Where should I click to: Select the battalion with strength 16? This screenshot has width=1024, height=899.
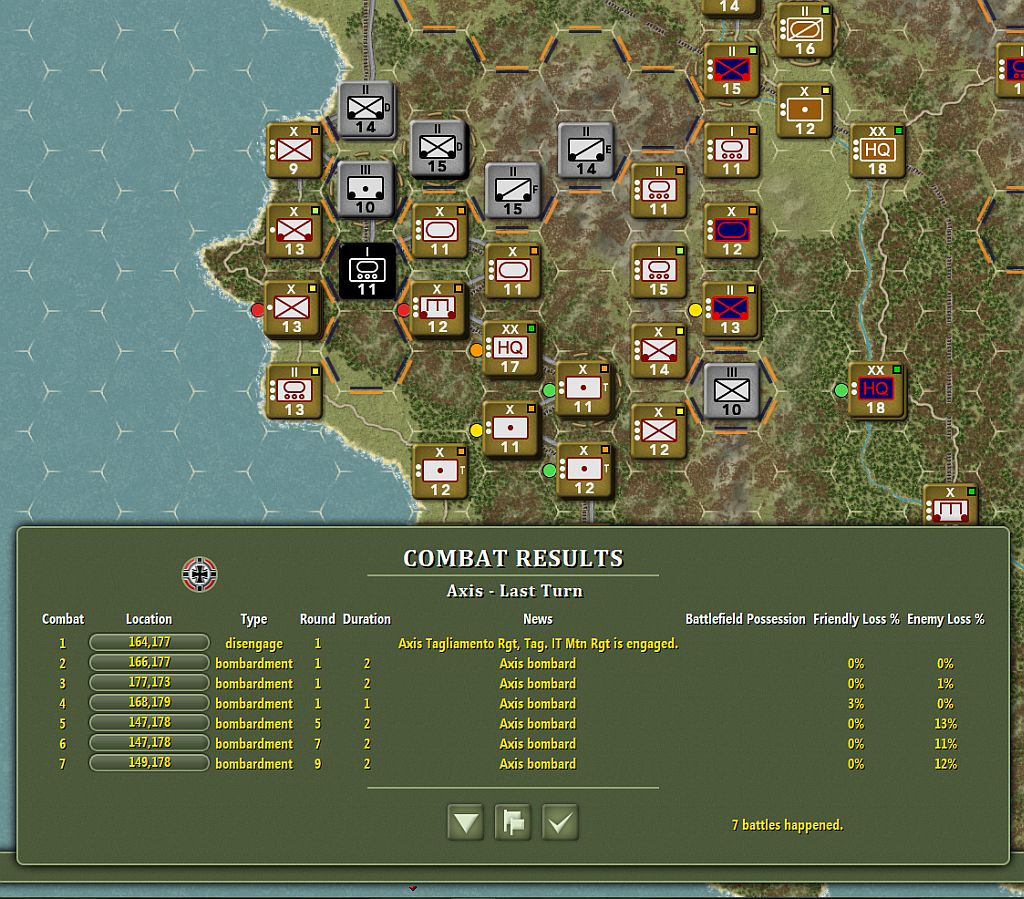point(805,30)
